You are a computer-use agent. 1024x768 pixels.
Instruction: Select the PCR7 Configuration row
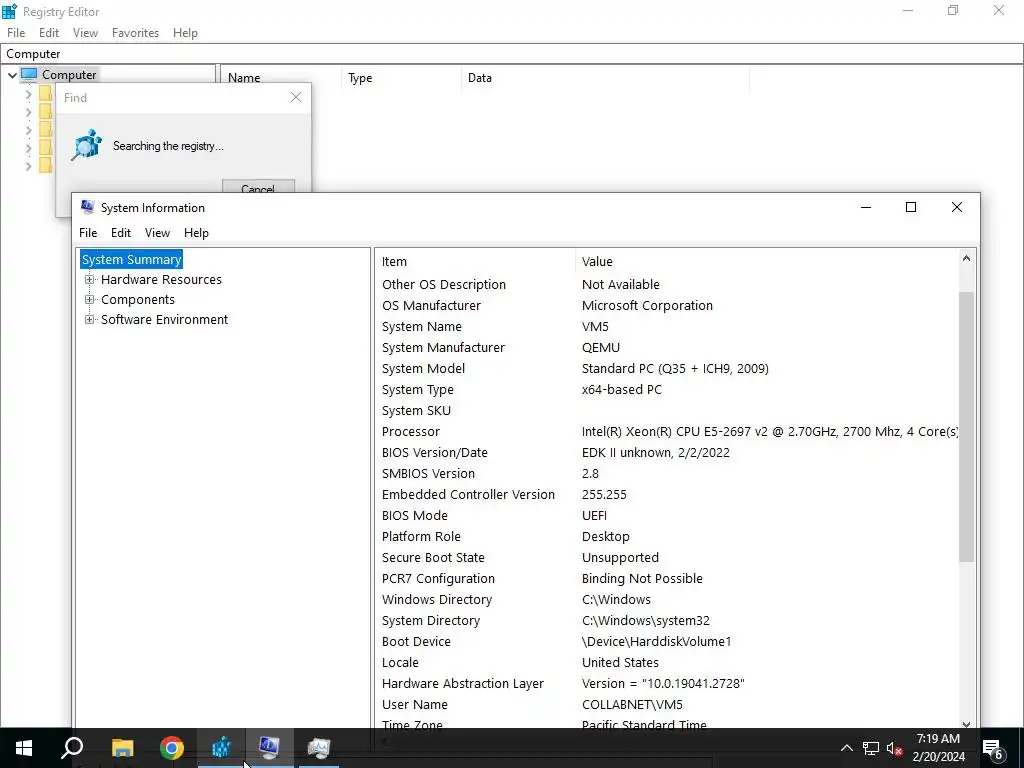coord(666,579)
